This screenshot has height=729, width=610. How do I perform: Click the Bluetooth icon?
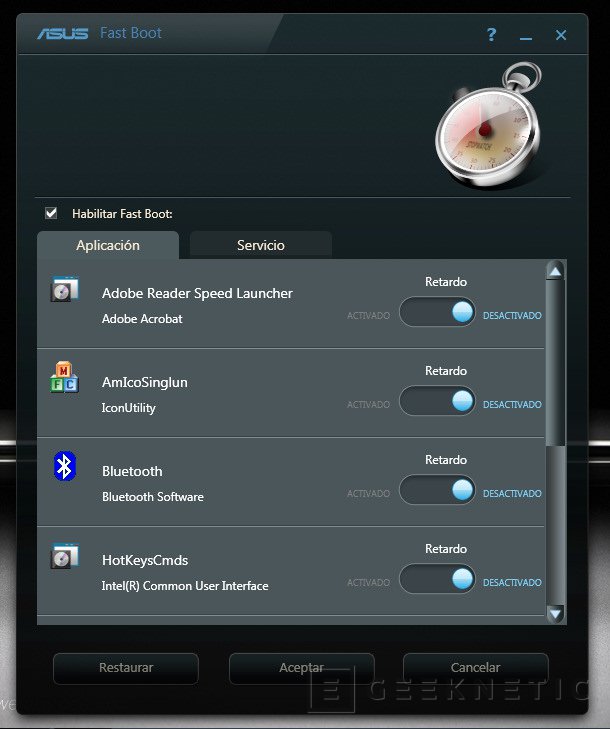click(x=65, y=466)
